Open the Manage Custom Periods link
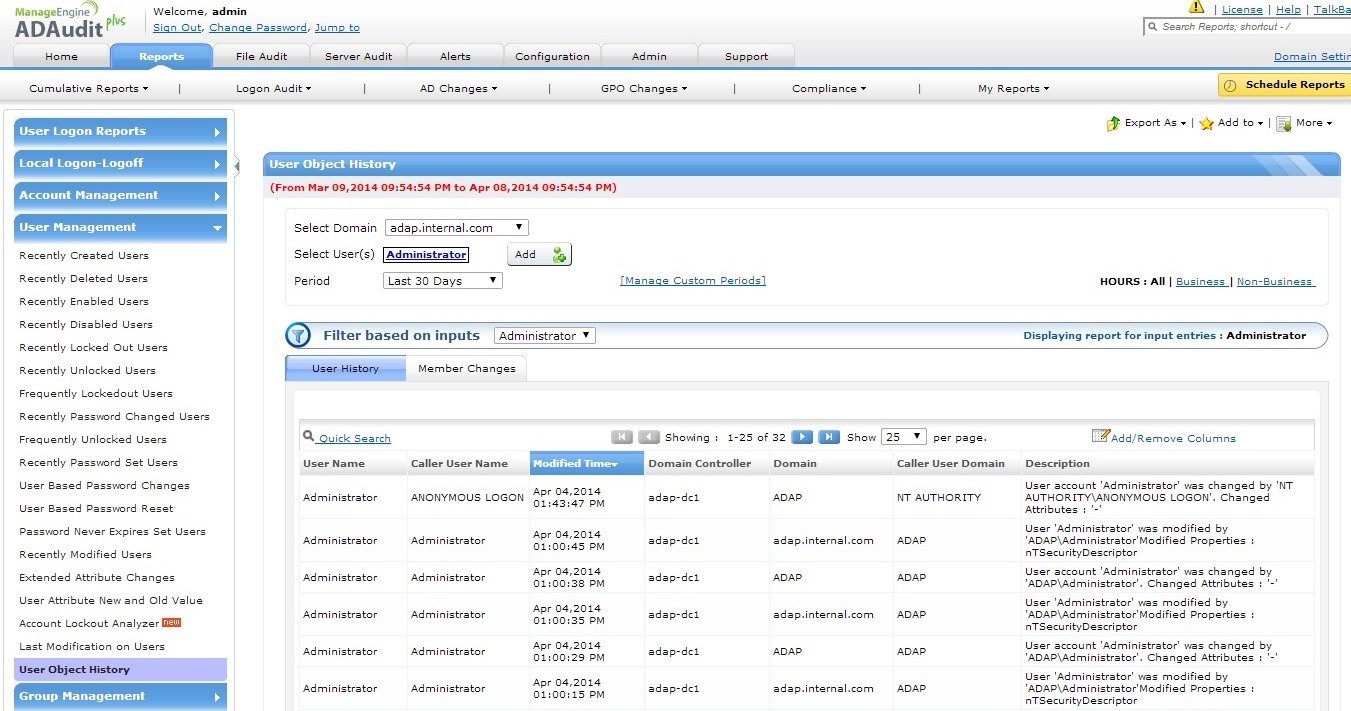 click(692, 281)
